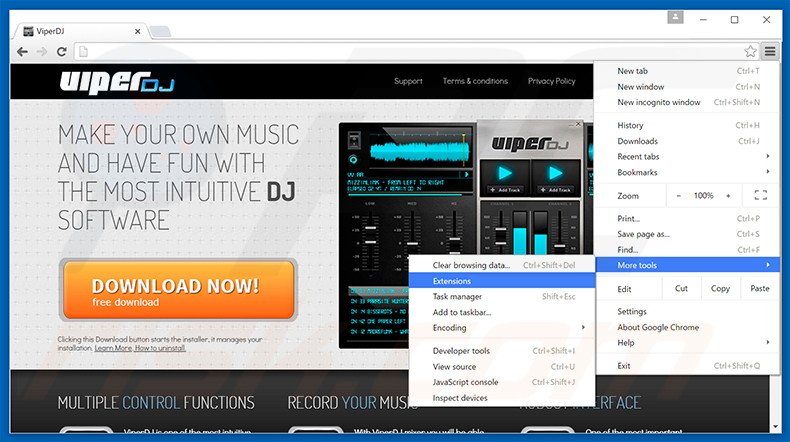Select Inspect devices item
Screen dimensions: 790x442
[x=502, y=398]
